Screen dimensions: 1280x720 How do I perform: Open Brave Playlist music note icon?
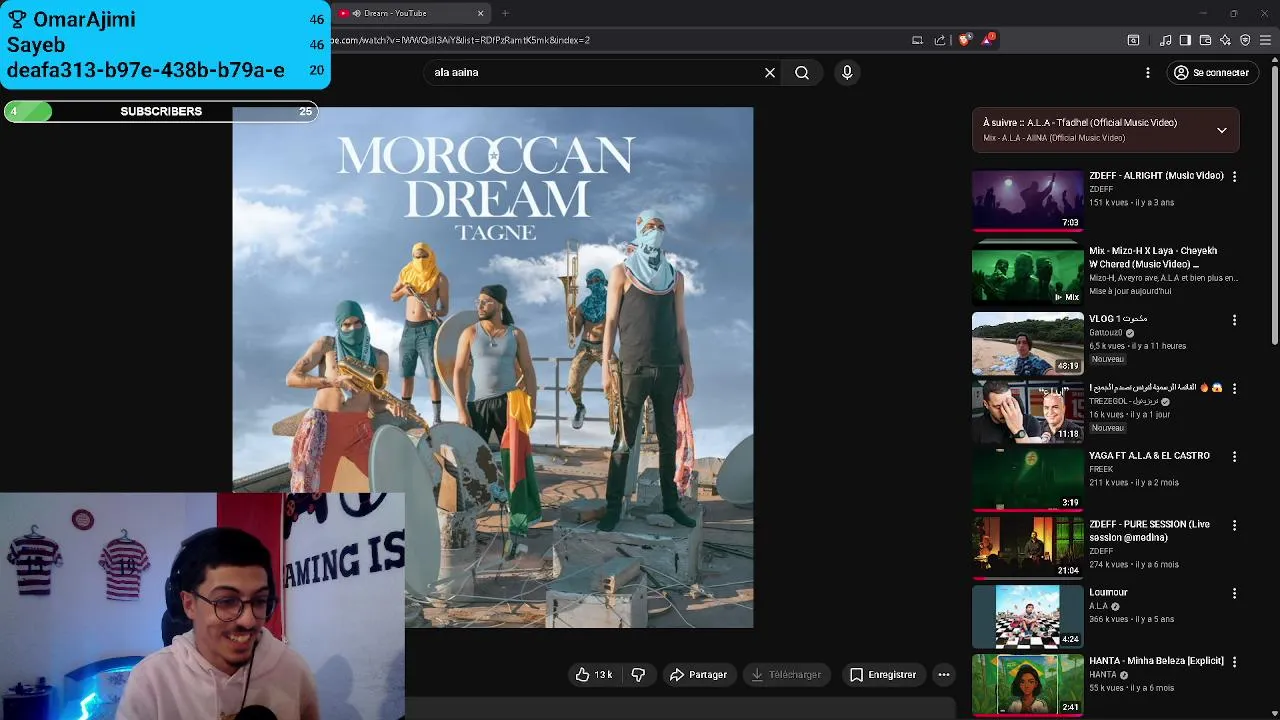point(1165,40)
